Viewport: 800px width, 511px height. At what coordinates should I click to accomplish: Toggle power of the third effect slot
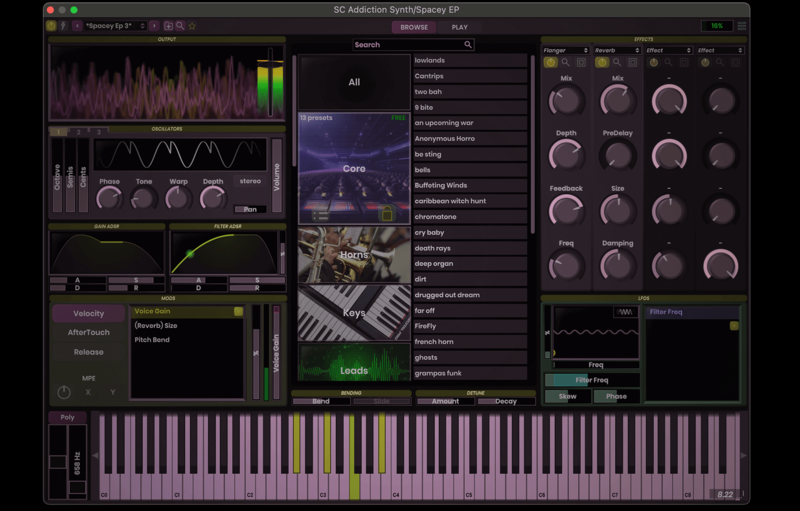tap(654, 62)
